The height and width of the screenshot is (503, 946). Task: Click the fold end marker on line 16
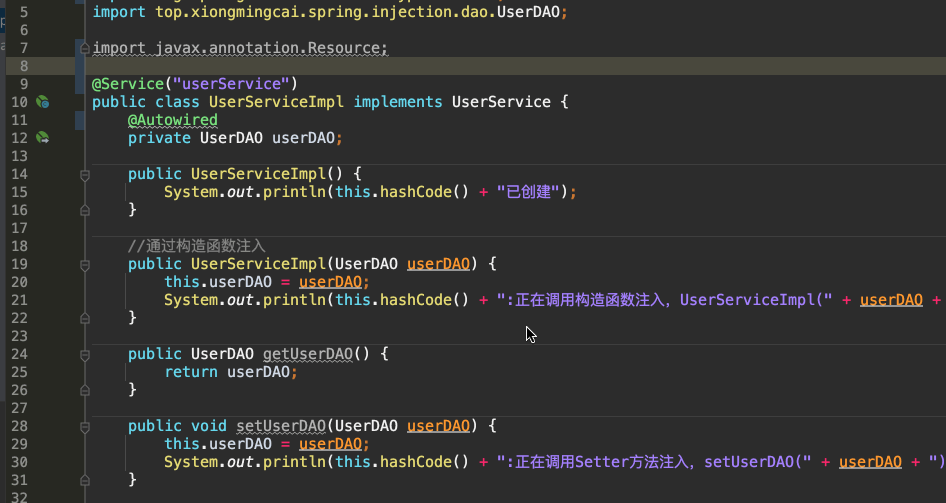click(x=84, y=210)
